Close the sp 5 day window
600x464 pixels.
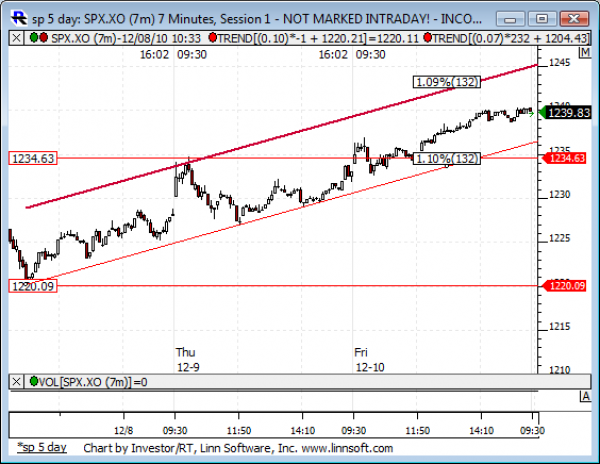click(x=574, y=18)
